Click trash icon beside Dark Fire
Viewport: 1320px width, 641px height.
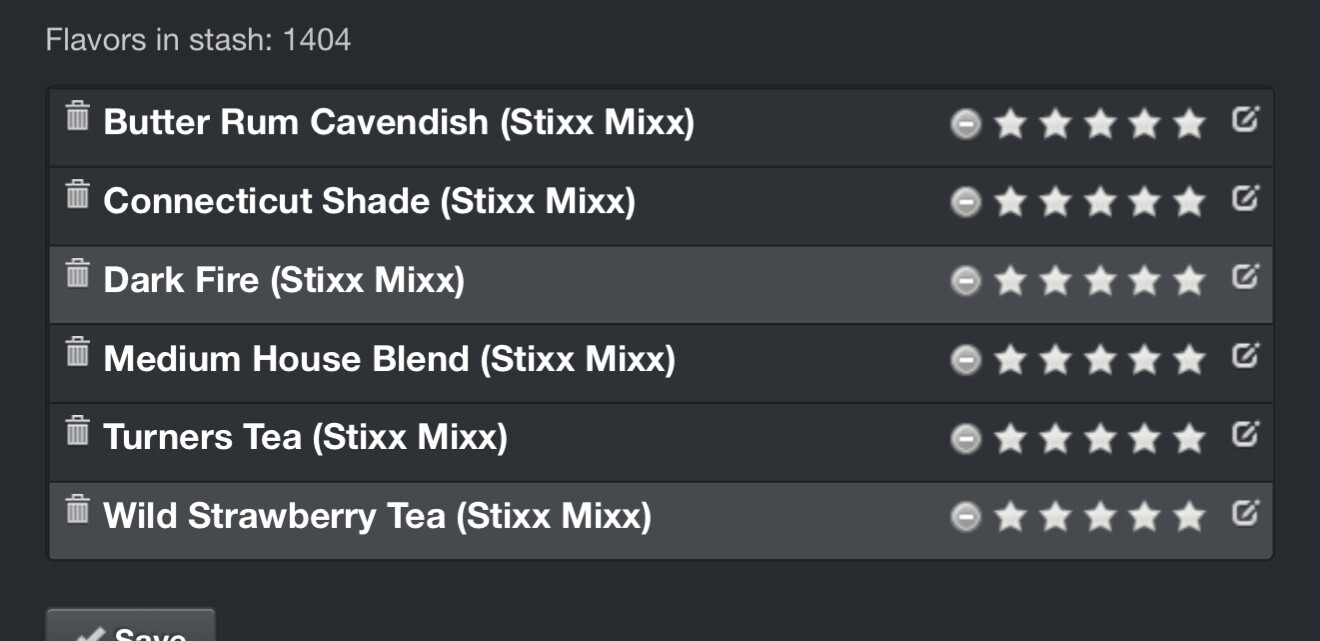click(77, 273)
